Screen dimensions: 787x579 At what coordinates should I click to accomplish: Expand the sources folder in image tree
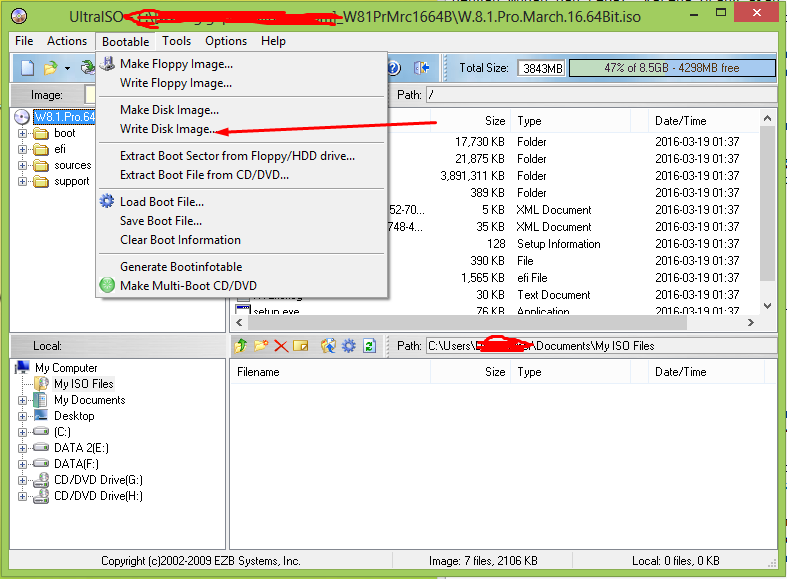[x=22, y=166]
